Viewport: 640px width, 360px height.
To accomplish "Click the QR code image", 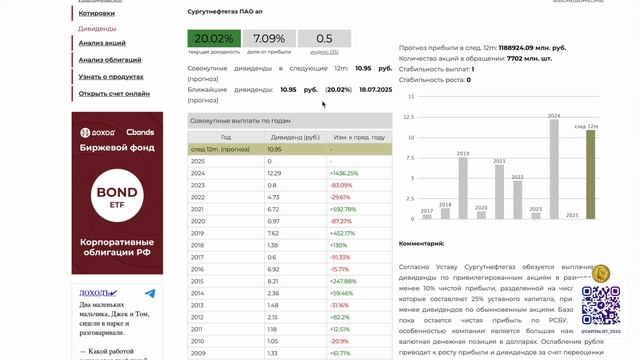I will tap(601, 305).
